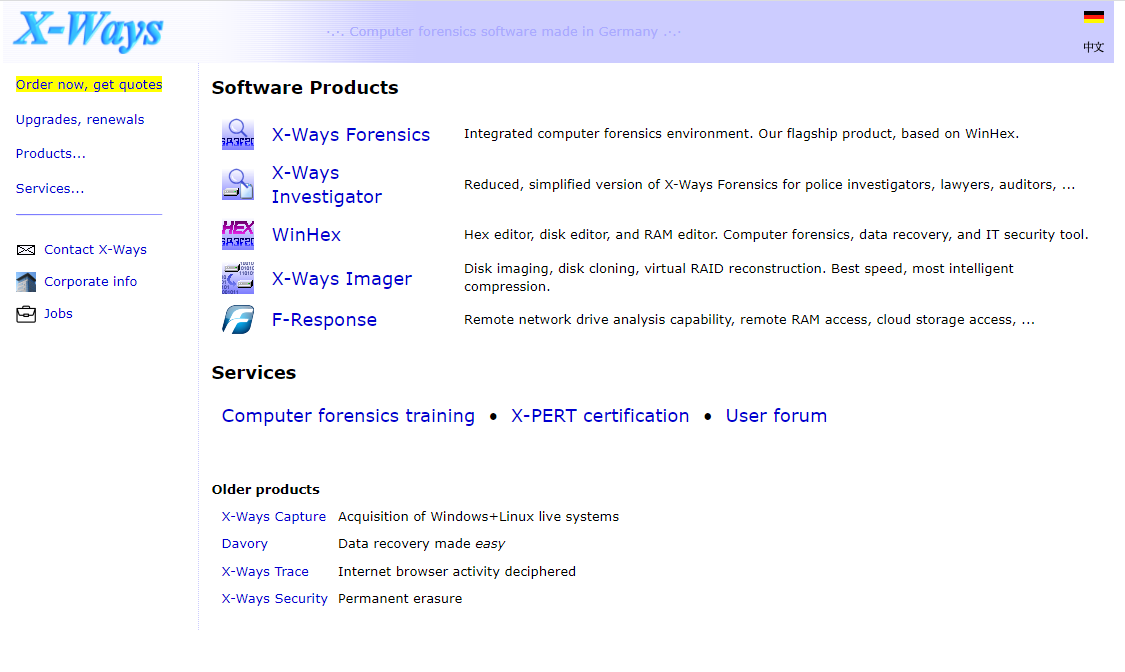Open Contact X-Ways link
1125x672 pixels.
click(95, 250)
